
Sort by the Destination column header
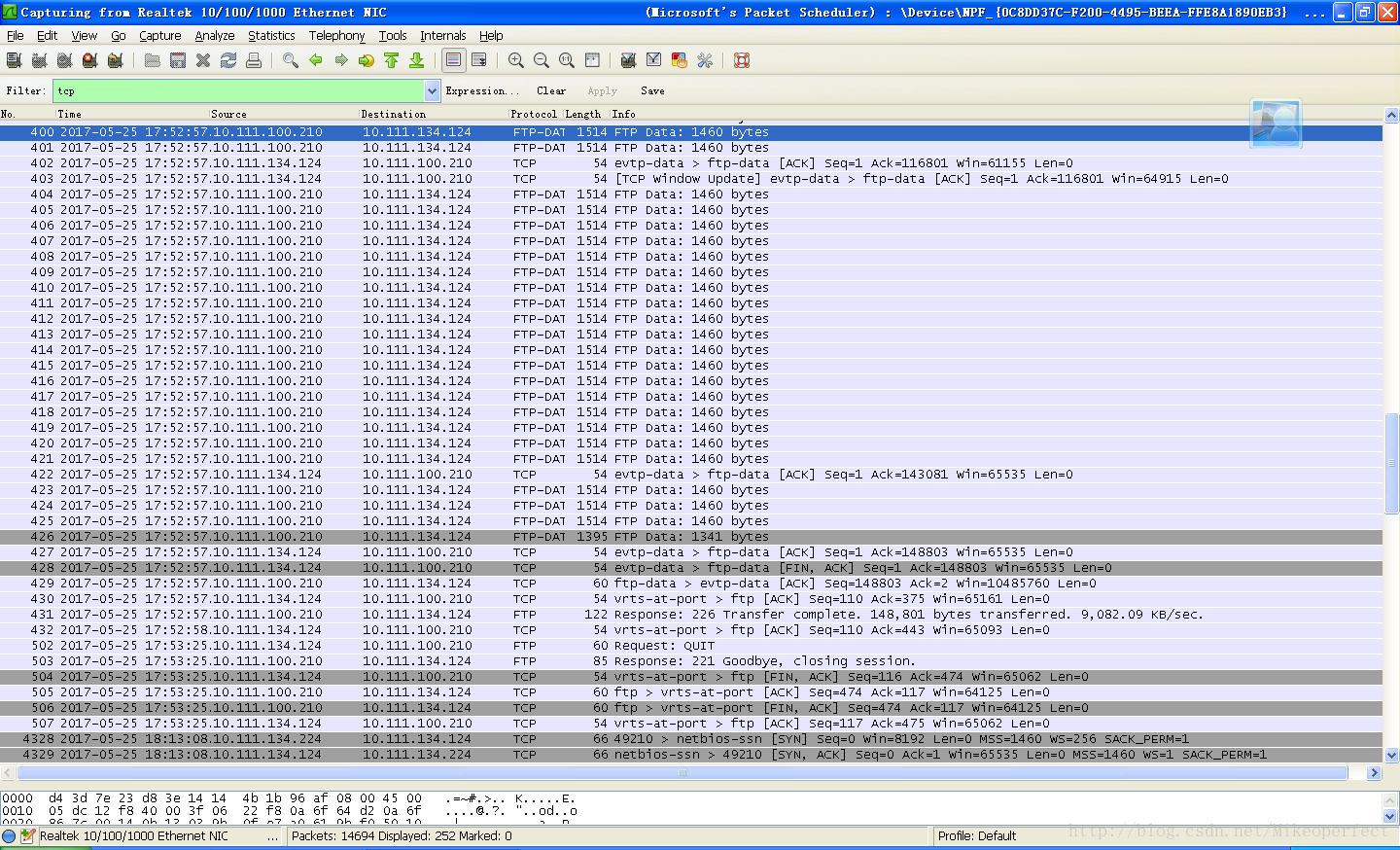coord(394,114)
